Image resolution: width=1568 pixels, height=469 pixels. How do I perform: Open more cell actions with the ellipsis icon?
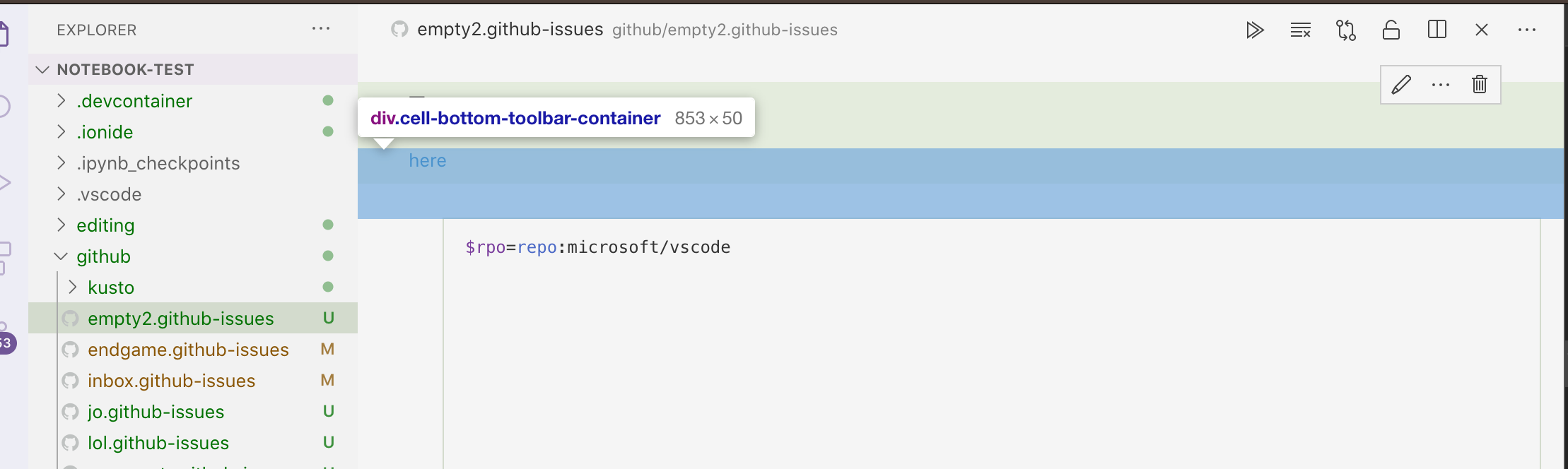(x=1440, y=85)
